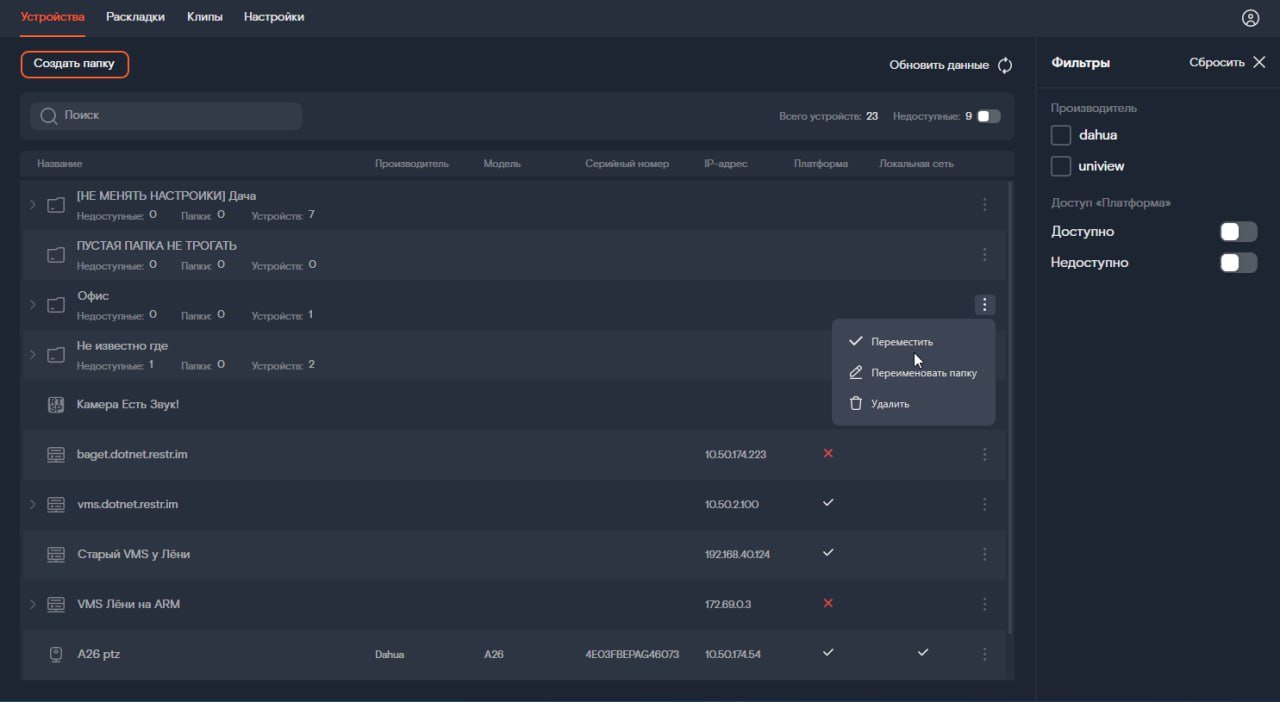Click the Поиск search input field
The width and height of the screenshot is (1280, 702).
[166, 116]
